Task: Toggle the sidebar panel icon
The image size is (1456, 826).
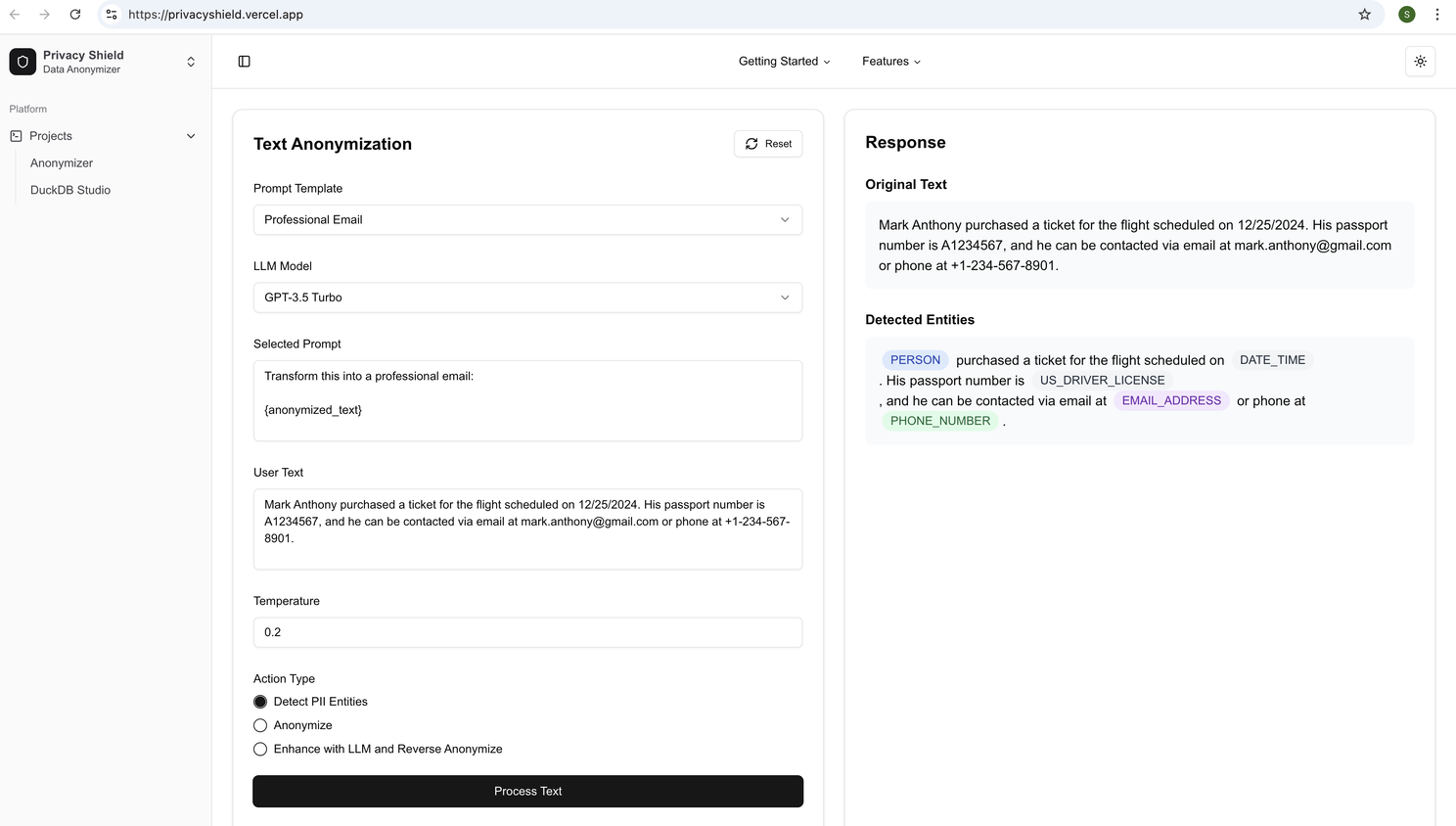Action: pyautogui.click(x=245, y=62)
